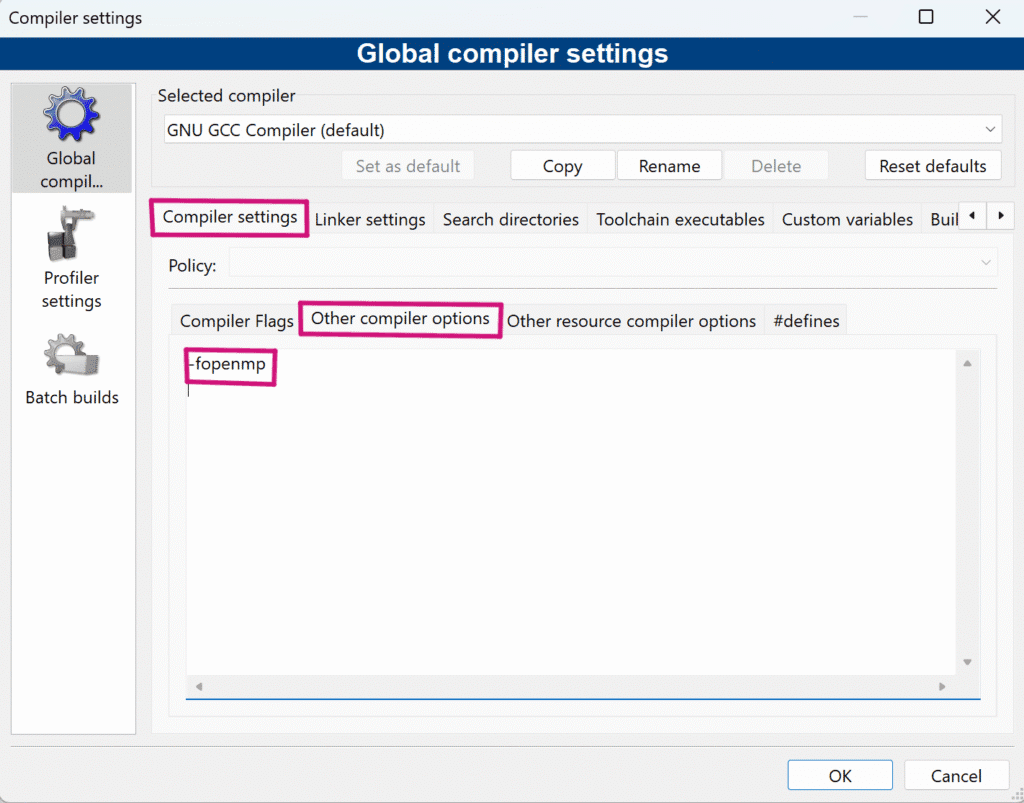Click the tab strip left scroll arrow
1024x803 pixels.
(x=971, y=215)
